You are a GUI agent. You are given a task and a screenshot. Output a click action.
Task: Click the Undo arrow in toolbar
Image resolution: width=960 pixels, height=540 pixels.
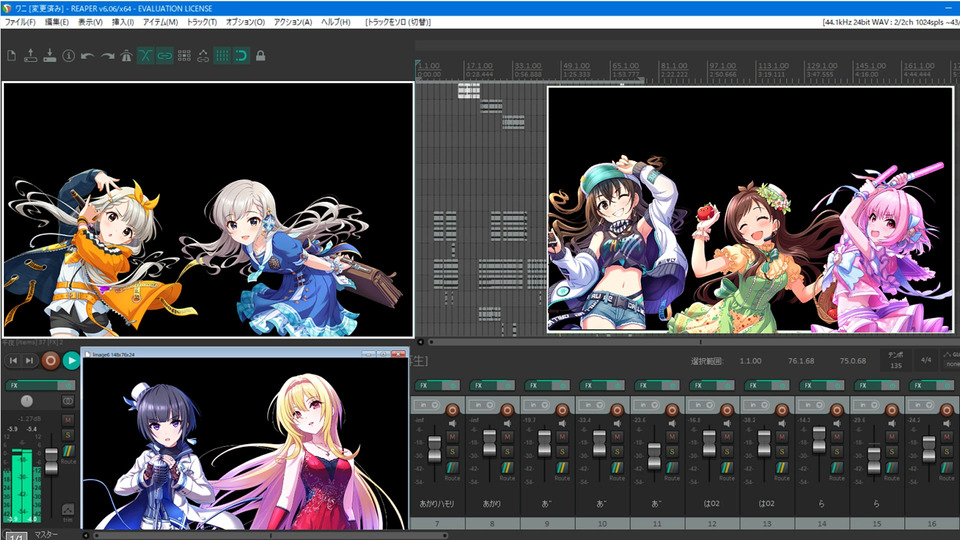(x=88, y=56)
